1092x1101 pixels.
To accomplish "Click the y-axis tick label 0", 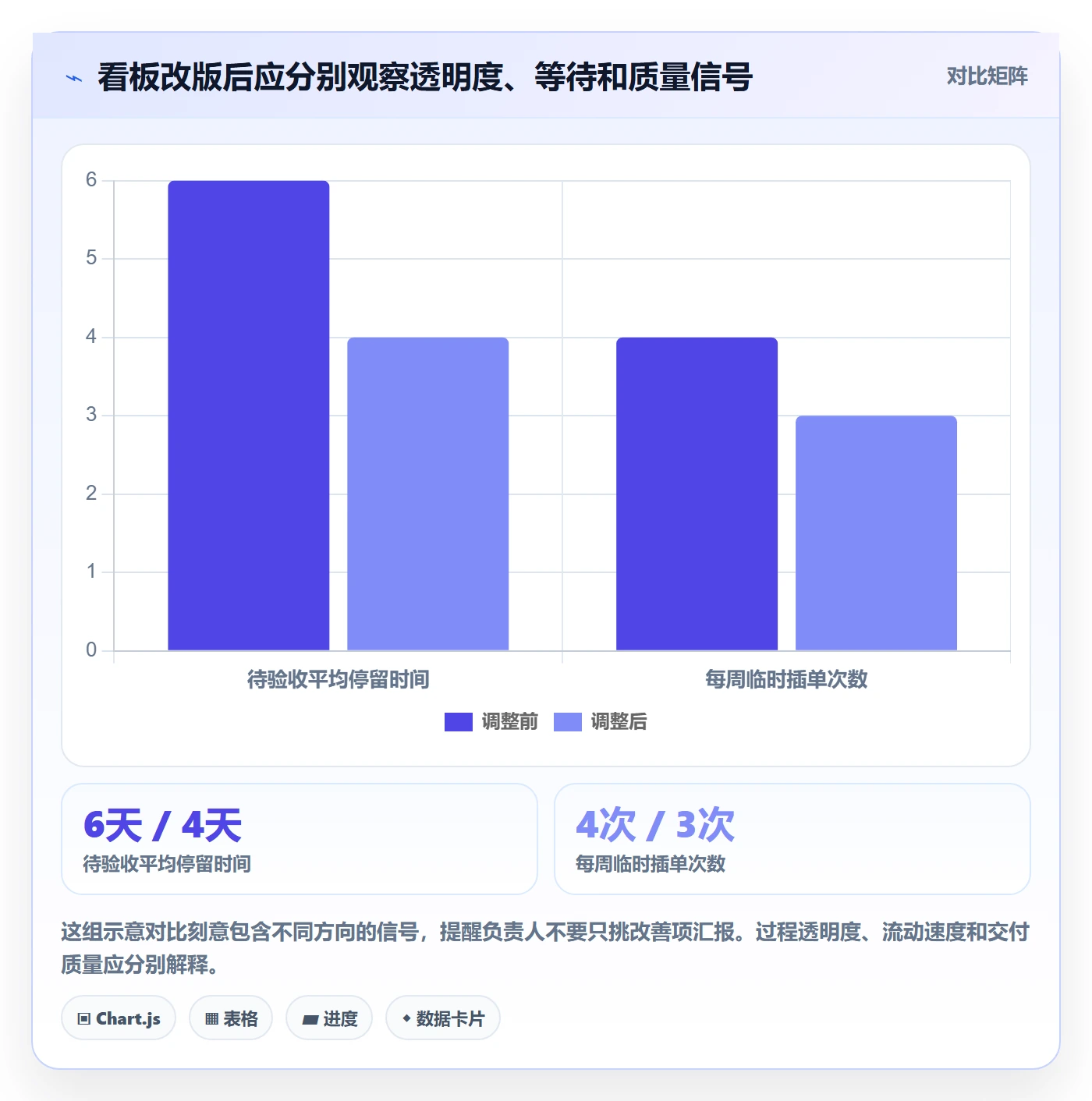I will (91, 650).
